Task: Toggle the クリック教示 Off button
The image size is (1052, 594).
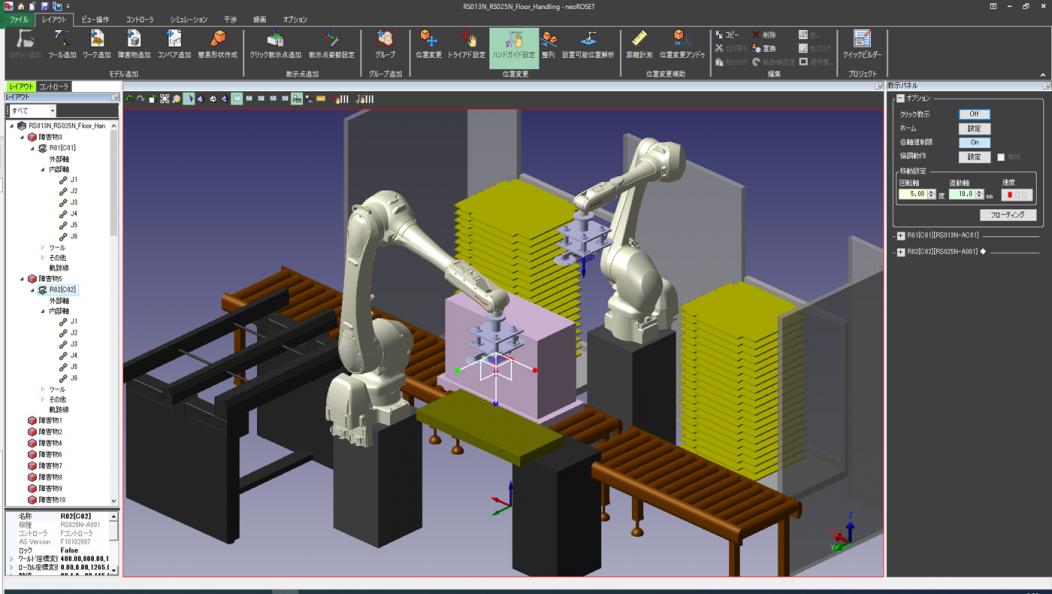Action: pyautogui.click(x=973, y=114)
